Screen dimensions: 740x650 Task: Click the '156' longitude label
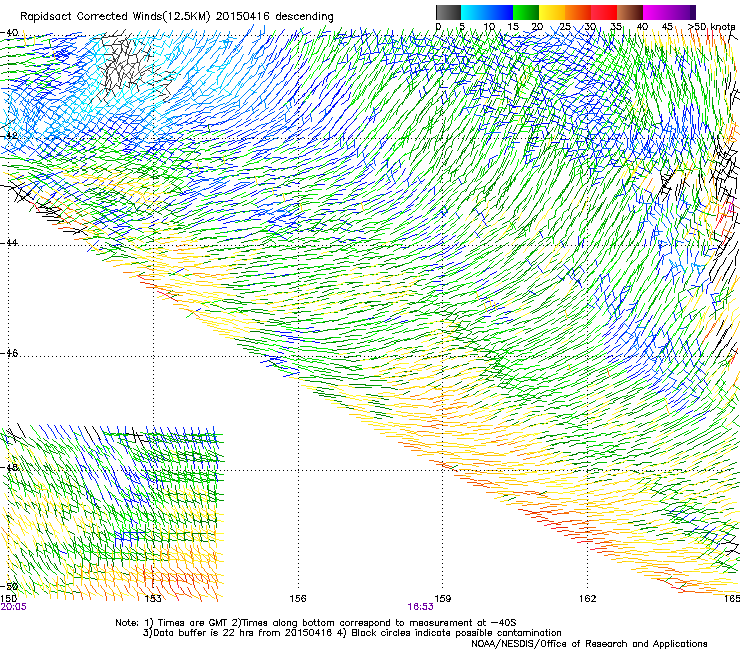pos(298,599)
